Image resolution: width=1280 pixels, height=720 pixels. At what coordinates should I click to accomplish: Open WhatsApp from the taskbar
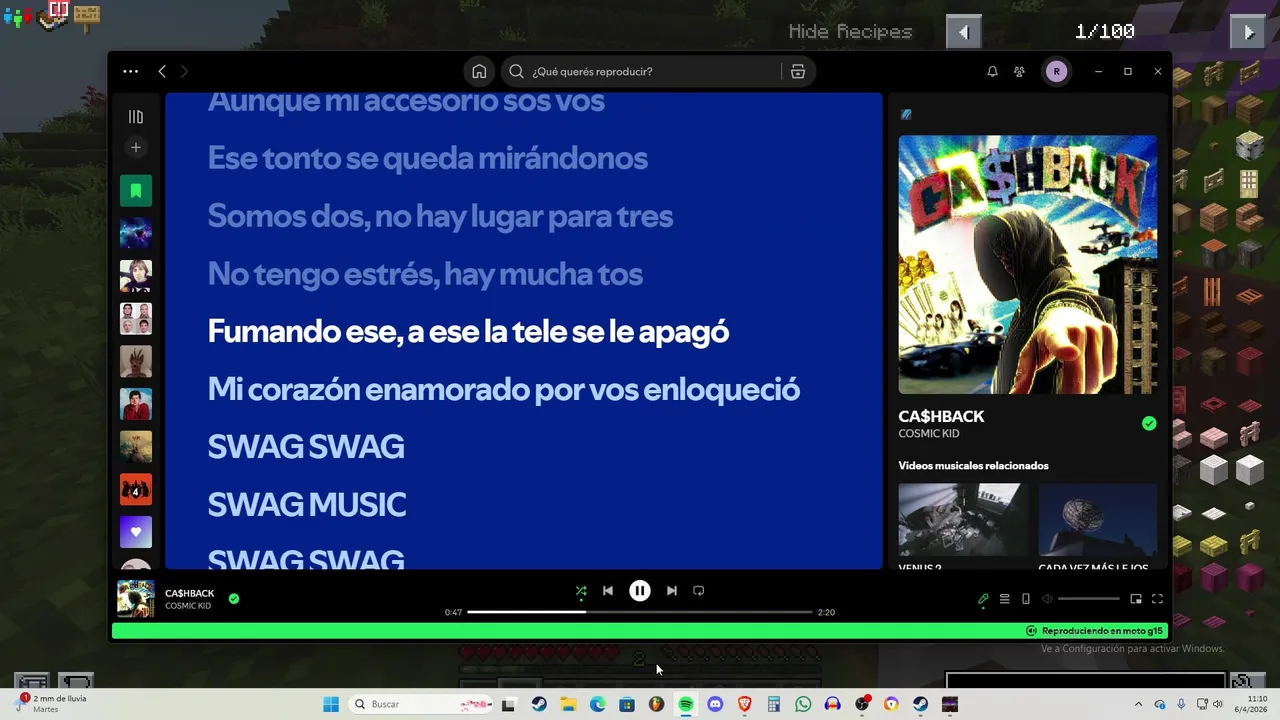803,704
